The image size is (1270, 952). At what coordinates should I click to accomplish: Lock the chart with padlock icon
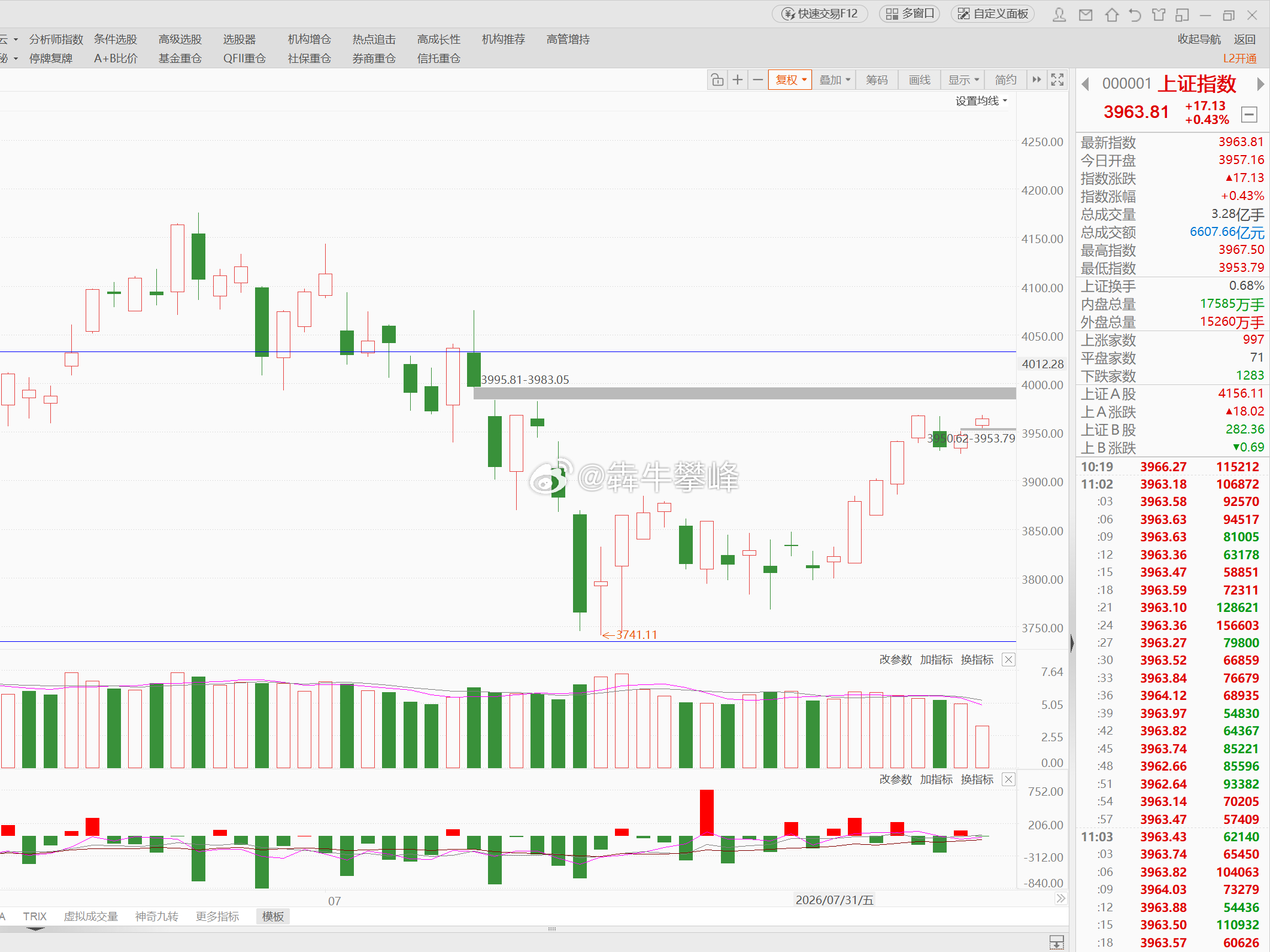(x=717, y=80)
